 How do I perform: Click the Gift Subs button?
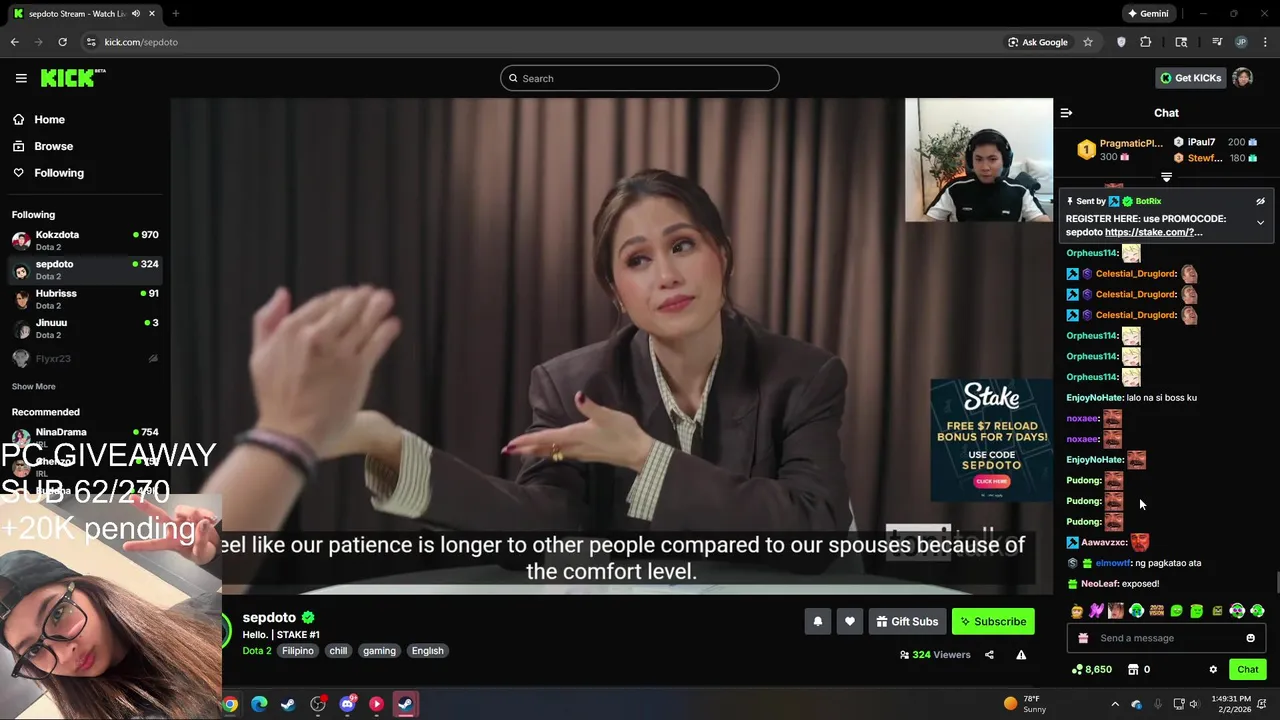[x=907, y=621]
